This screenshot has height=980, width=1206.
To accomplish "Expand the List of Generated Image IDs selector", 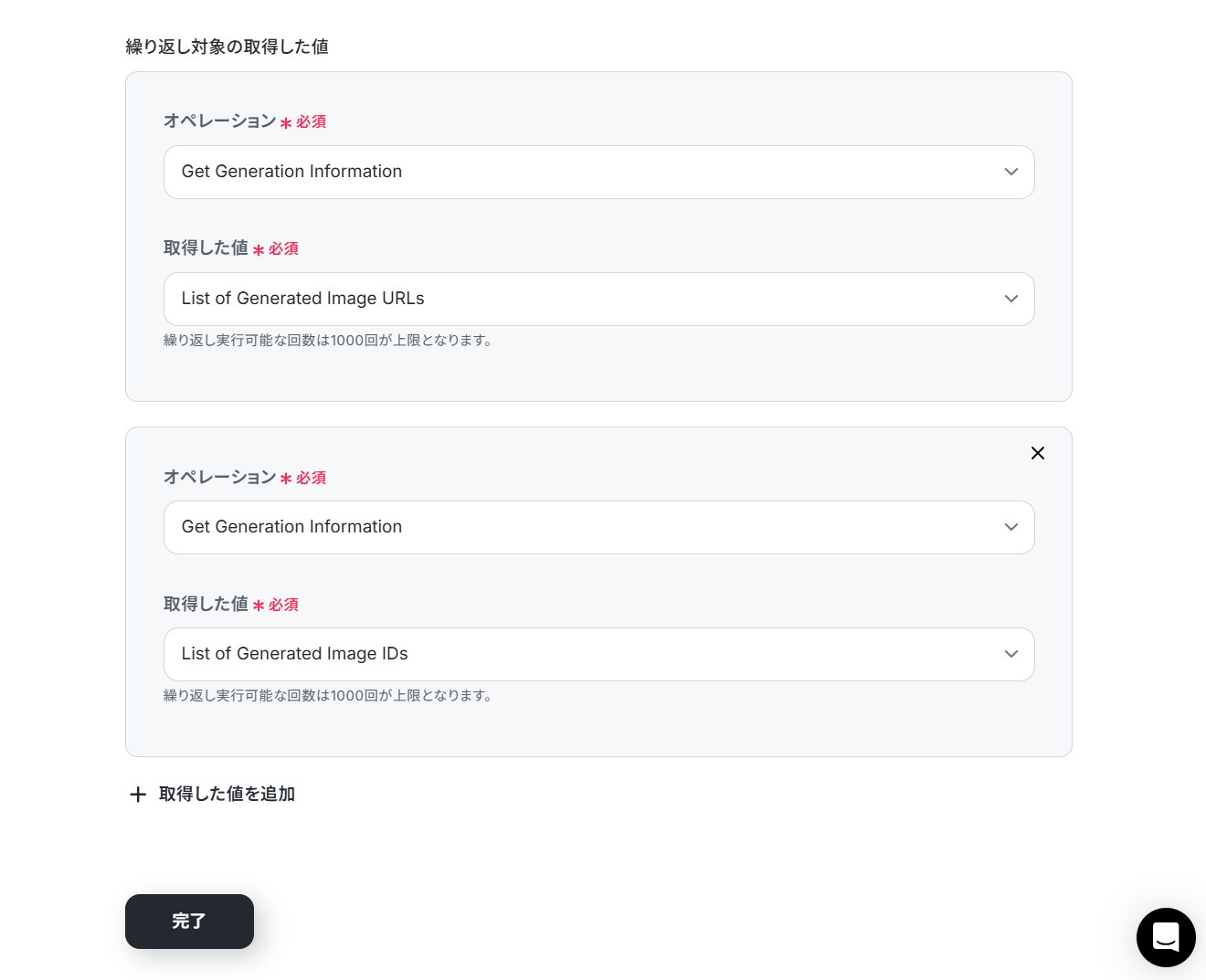I will (585, 654).
